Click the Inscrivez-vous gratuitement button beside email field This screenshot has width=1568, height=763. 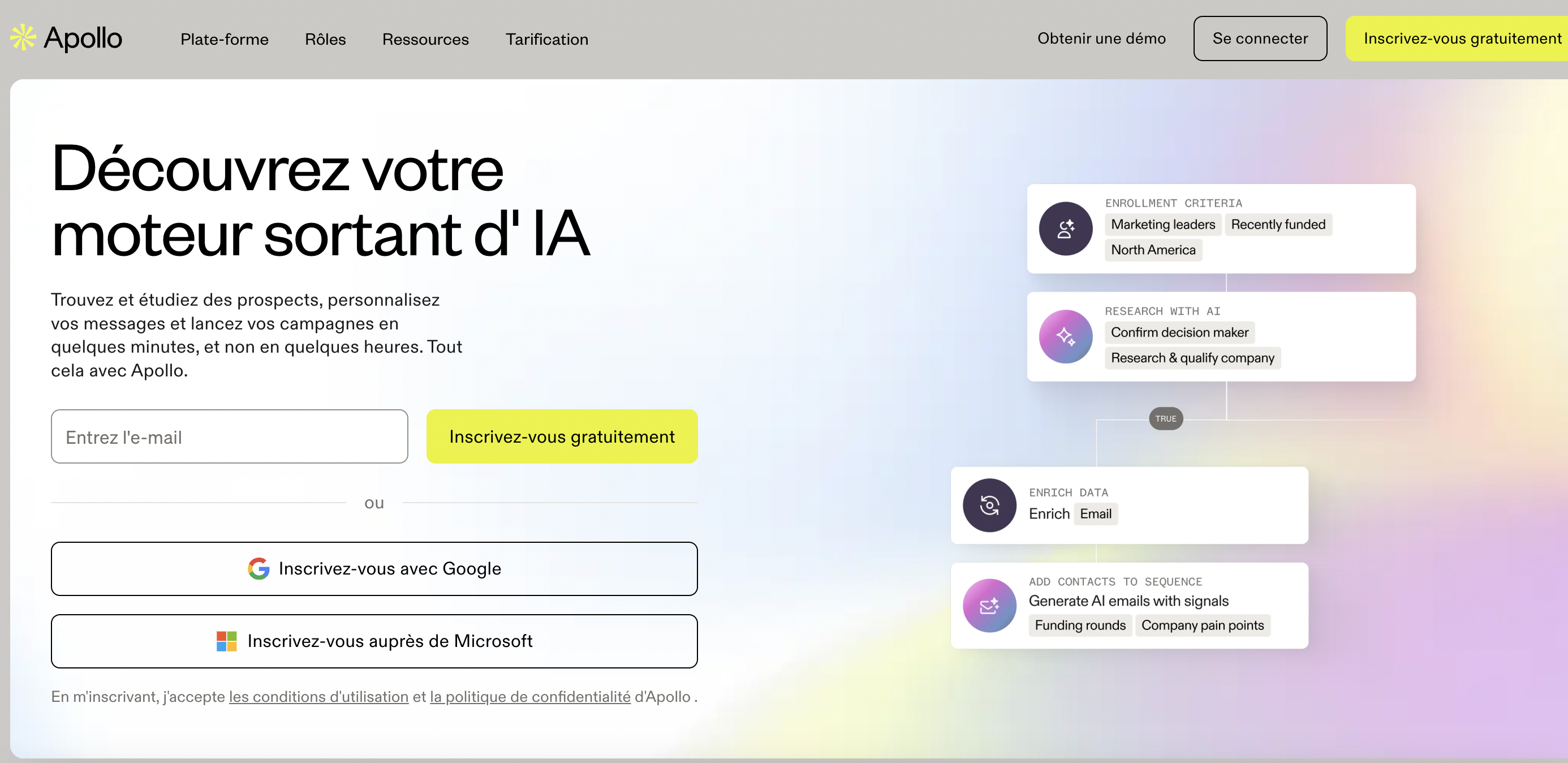point(562,436)
